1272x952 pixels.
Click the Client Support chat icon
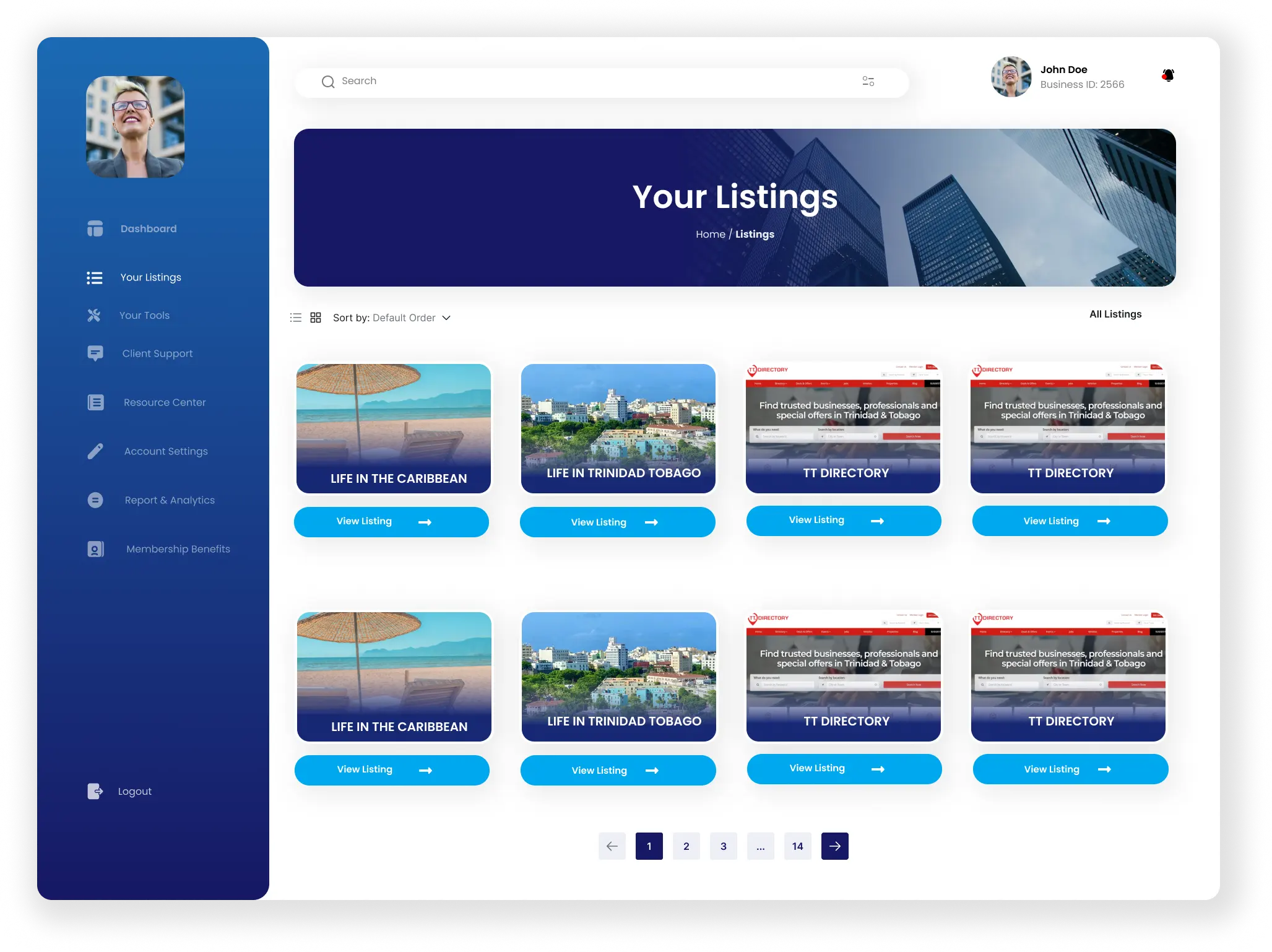click(x=95, y=353)
